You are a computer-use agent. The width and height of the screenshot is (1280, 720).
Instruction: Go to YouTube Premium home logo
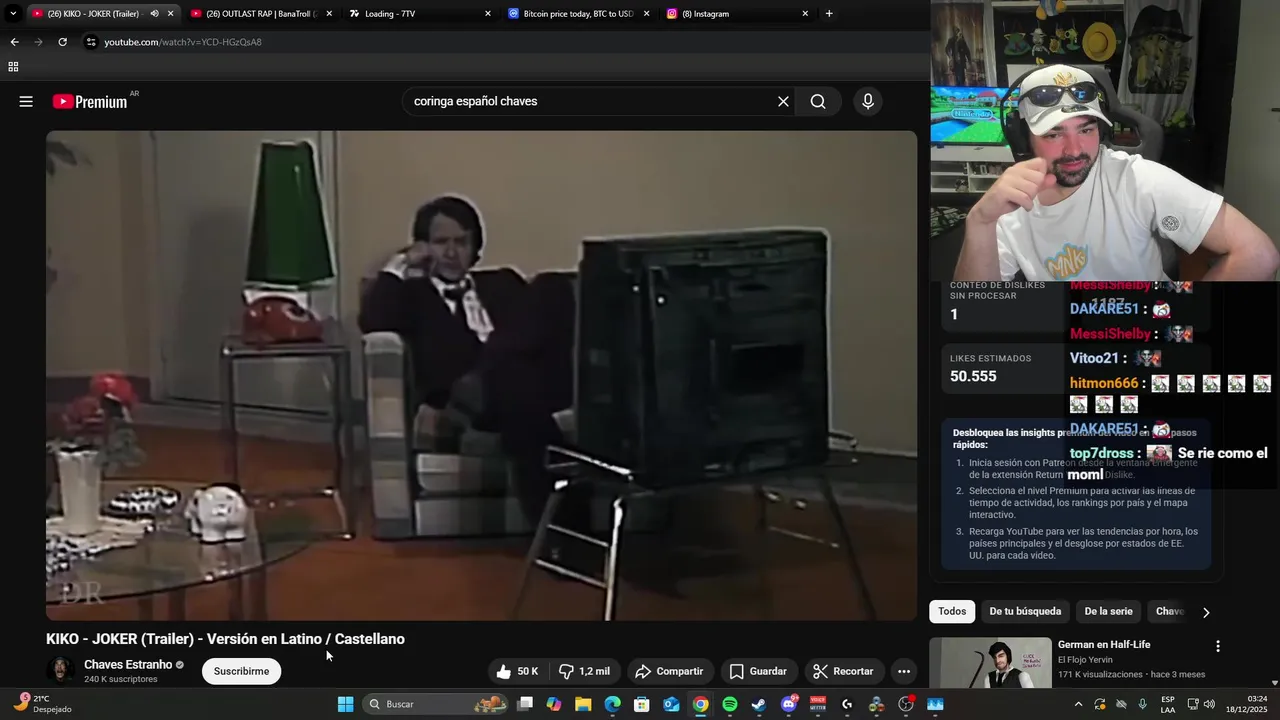pos(91,101)
